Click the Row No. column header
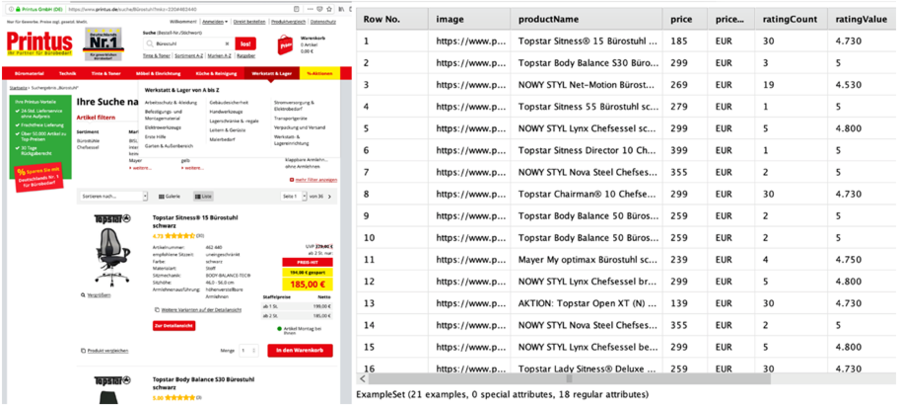Image resolution: width=900 pixels, height=411 pixels. (392, 19)
